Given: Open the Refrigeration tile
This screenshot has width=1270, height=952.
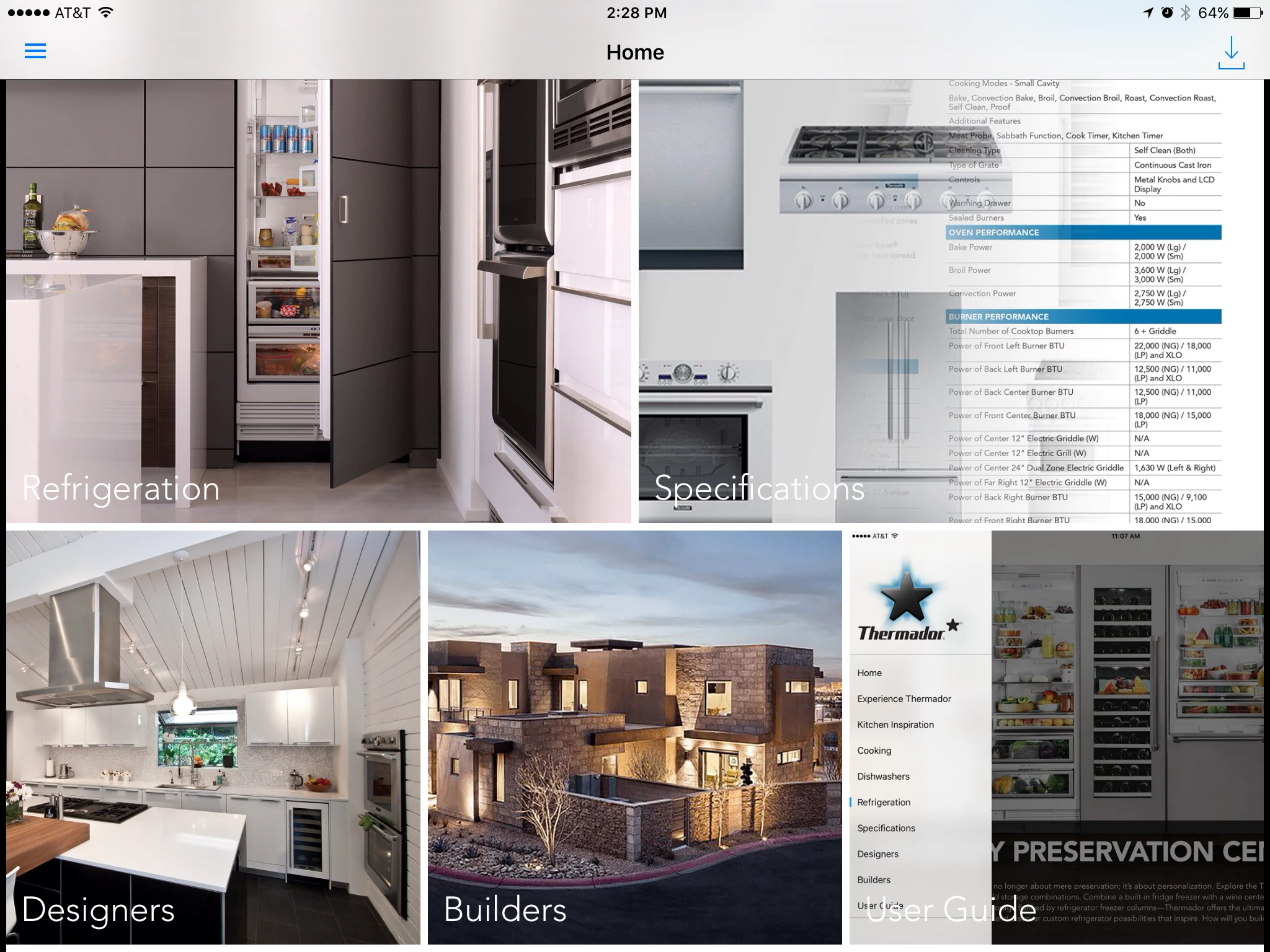Looking at the screenshot, I should (319, 301).
